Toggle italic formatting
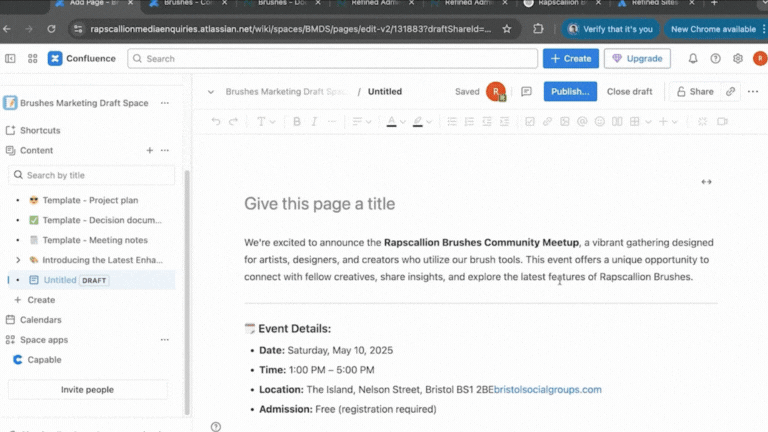Viewport: 768px width, 432px height. 314,121
